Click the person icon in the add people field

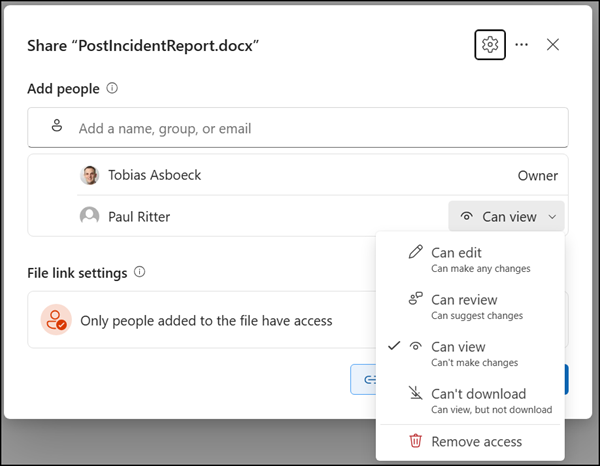point(57,125)
